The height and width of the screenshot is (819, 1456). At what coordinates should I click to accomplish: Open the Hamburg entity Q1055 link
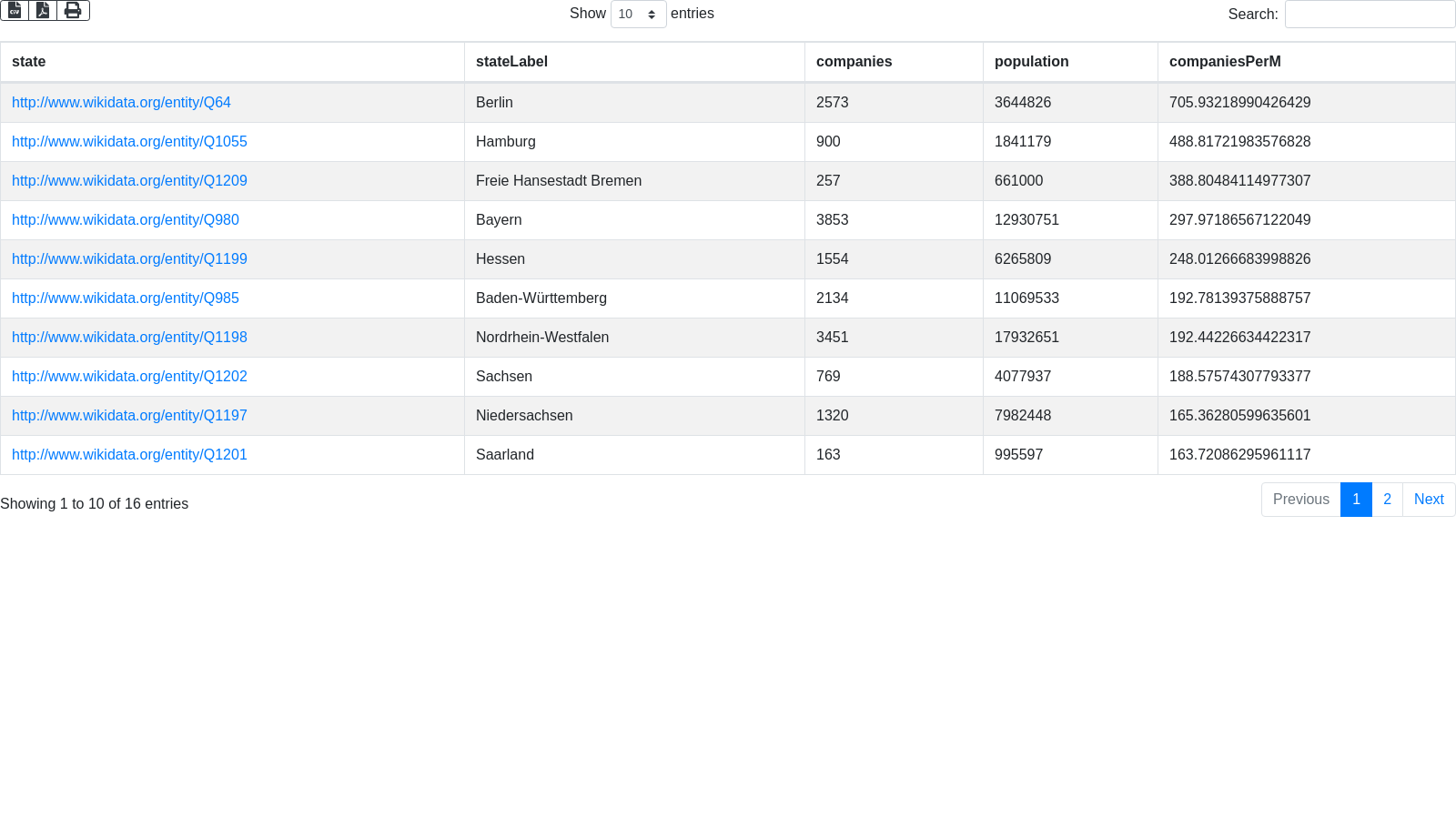click(x=129, y=141)
